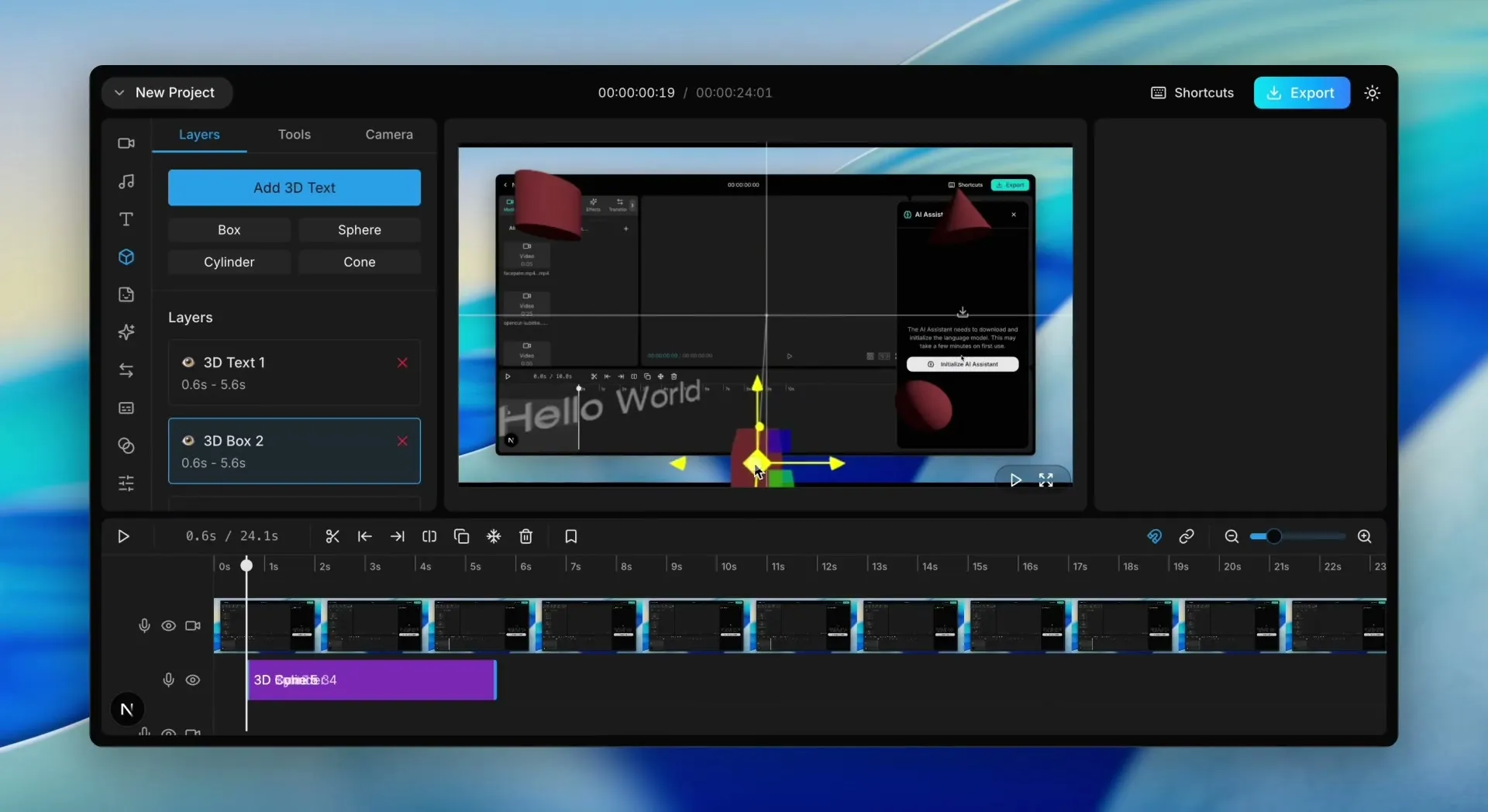This screenshot has width=1488, height=812.
Task: Switch to the Tools tab
Action: click(x=294, y=134)
